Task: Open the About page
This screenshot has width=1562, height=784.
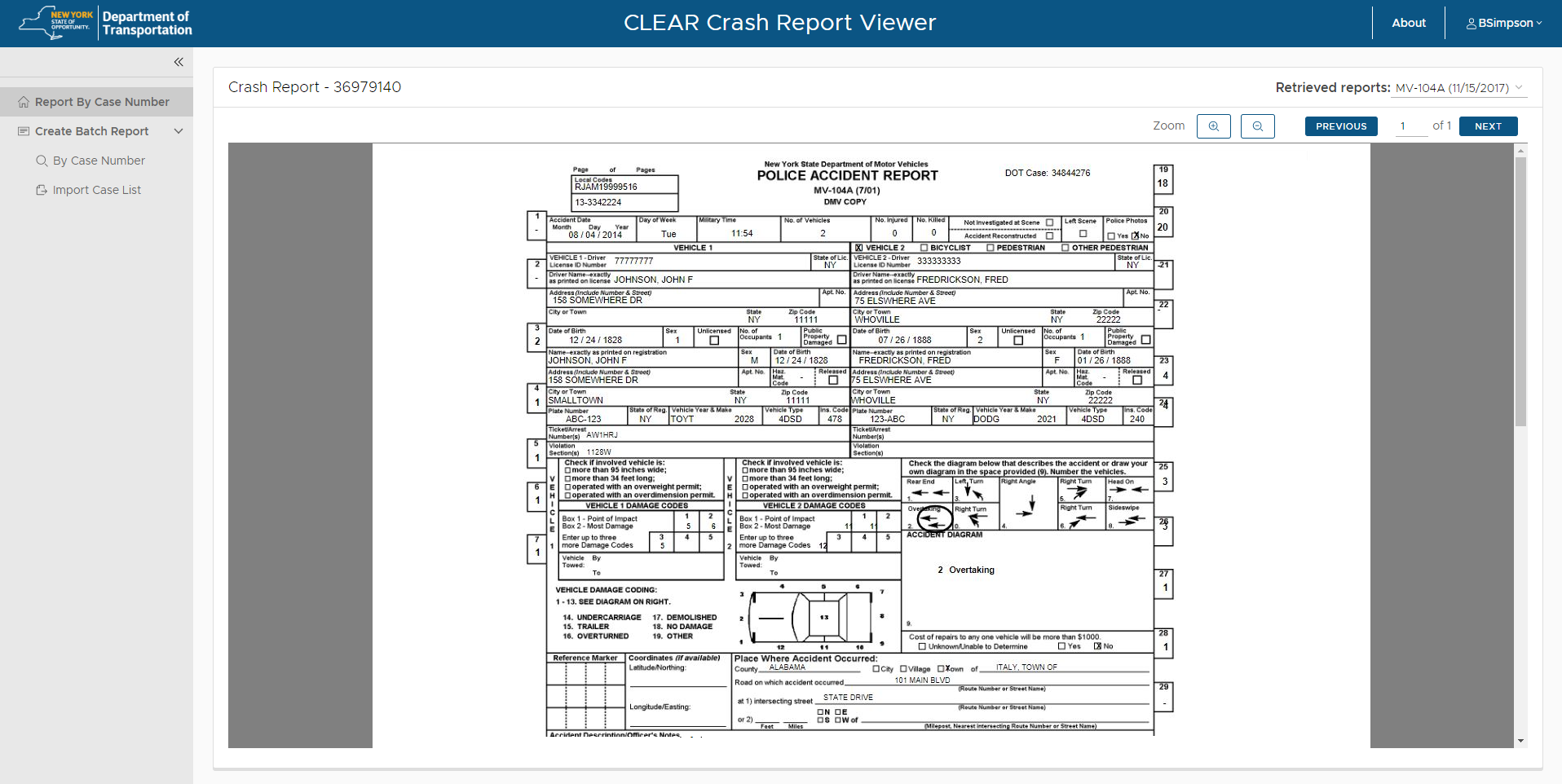Action: [x=1408, y=23]
